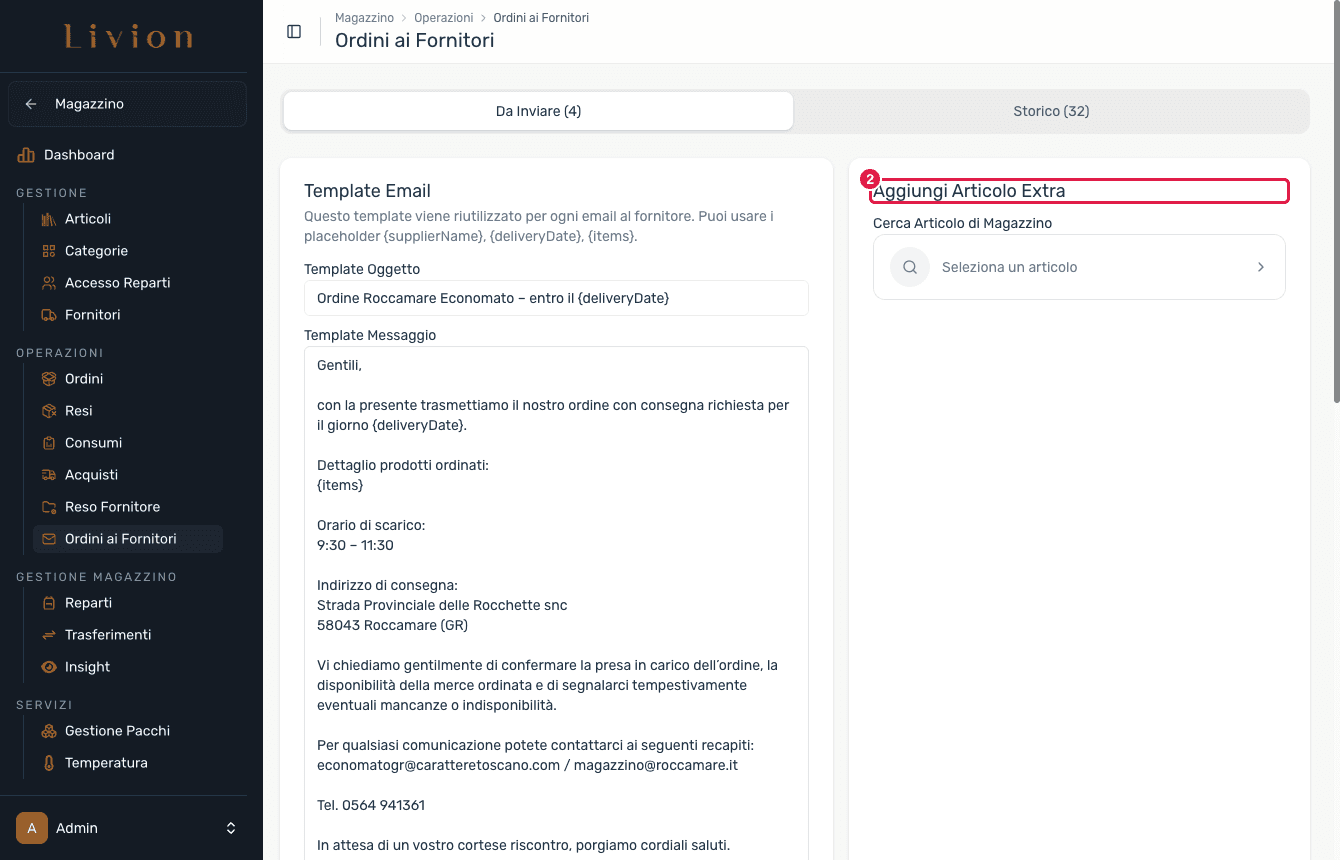1340x860 pixels.
Task: Open Dashboard via its chart icon
Action: coord(26,155)
